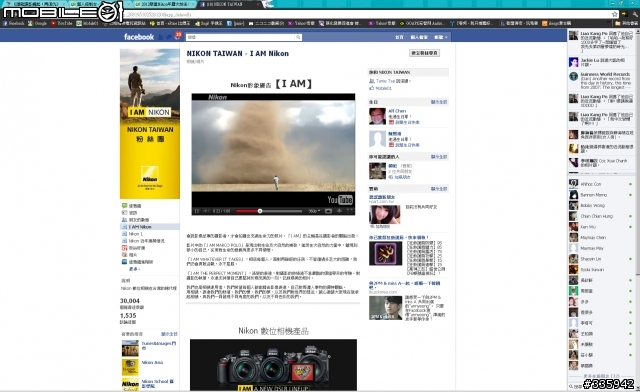Switch to the NIKON TAIWAN browser tab
The height and width of the screenshot is (392, 640).
coord(229,4)
